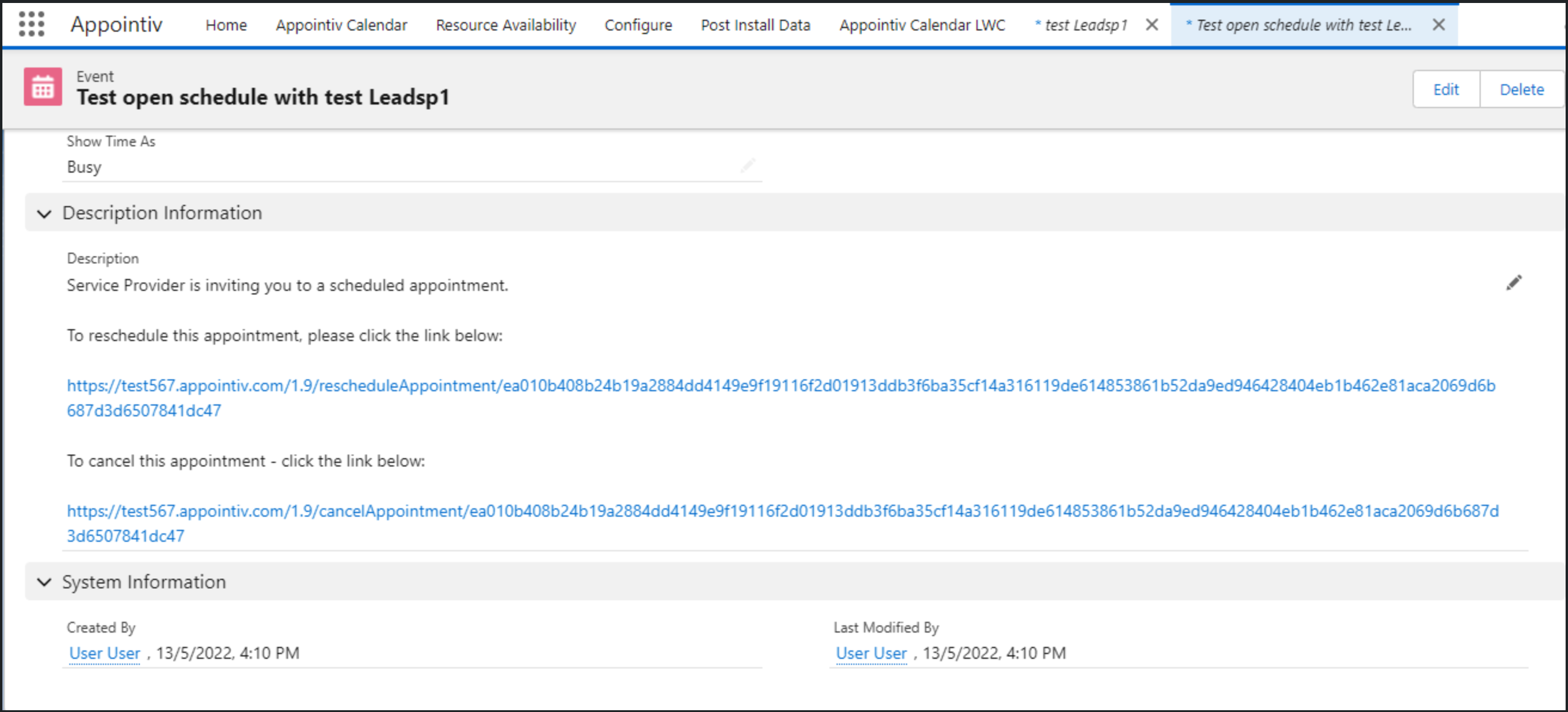Viewport: 1568px width, 712px height.
Task: Click the Created By timestamp 13/5/2022
Action: click(x=228, y=653)
